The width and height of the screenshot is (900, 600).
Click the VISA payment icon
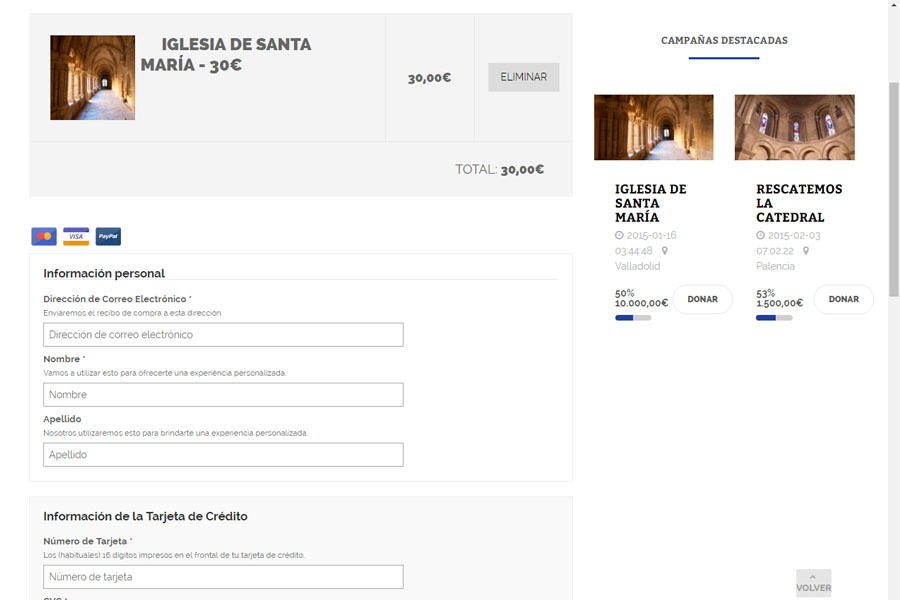pyautogui.click(x=76, y=237)
